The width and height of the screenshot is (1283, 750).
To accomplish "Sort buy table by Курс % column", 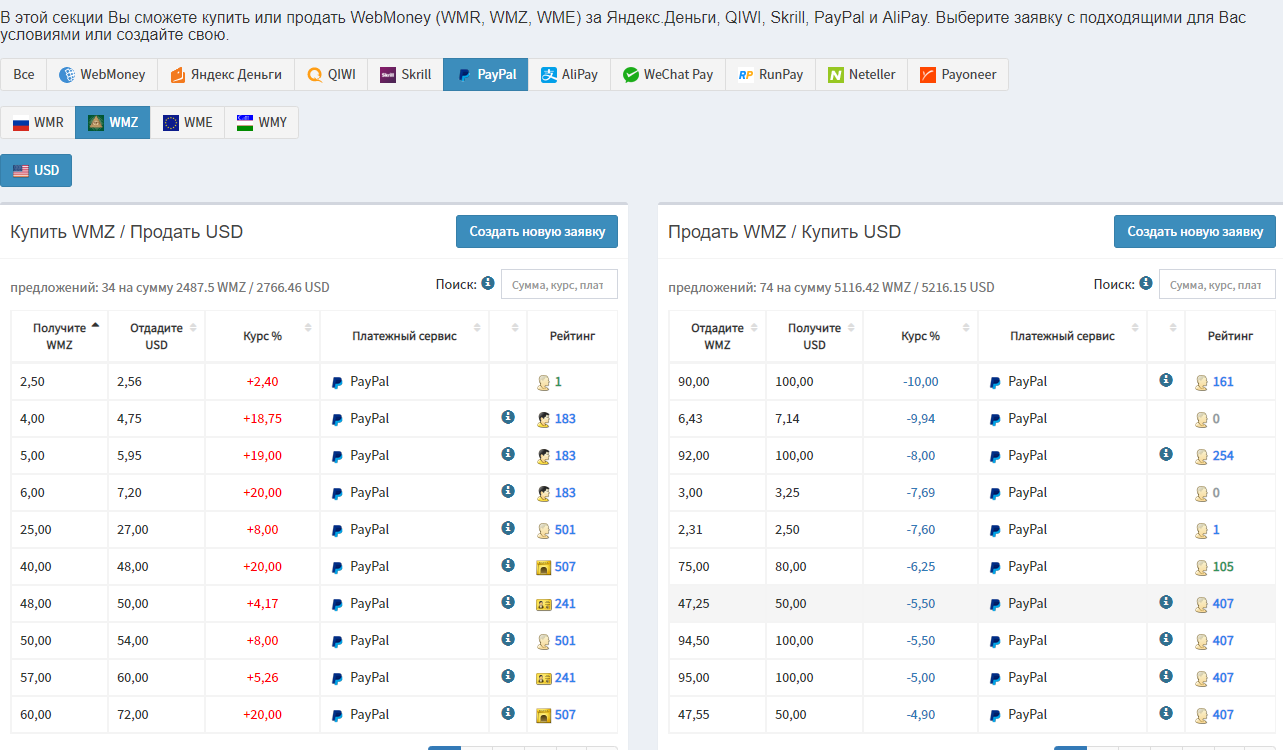I will point(262,336).
